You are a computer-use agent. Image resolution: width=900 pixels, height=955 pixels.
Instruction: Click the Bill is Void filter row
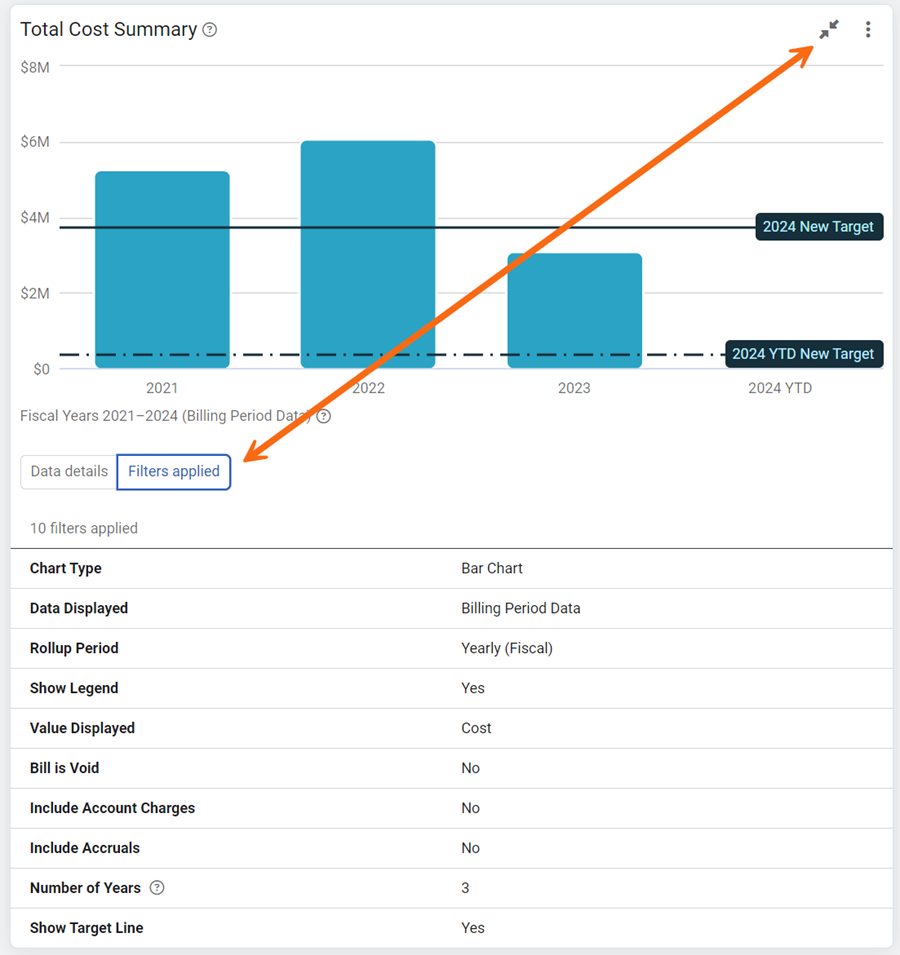point(451,768)
